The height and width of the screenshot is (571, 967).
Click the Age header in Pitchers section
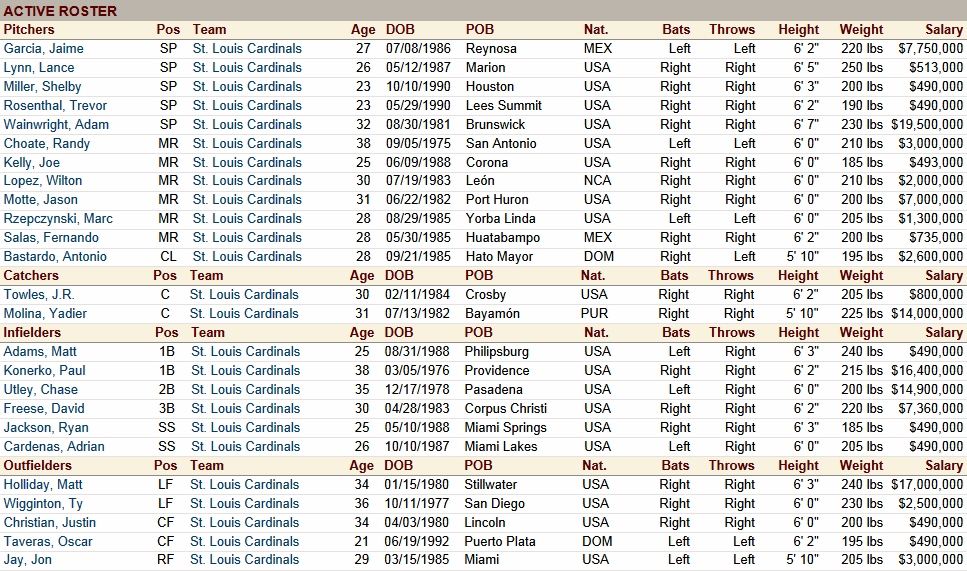363,29
